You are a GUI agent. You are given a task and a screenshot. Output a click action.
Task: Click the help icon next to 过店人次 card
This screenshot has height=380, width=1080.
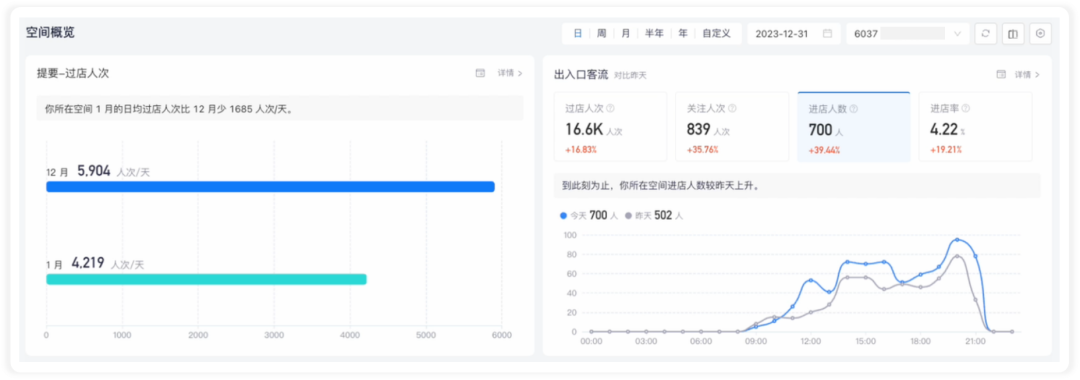coord(610,108)
